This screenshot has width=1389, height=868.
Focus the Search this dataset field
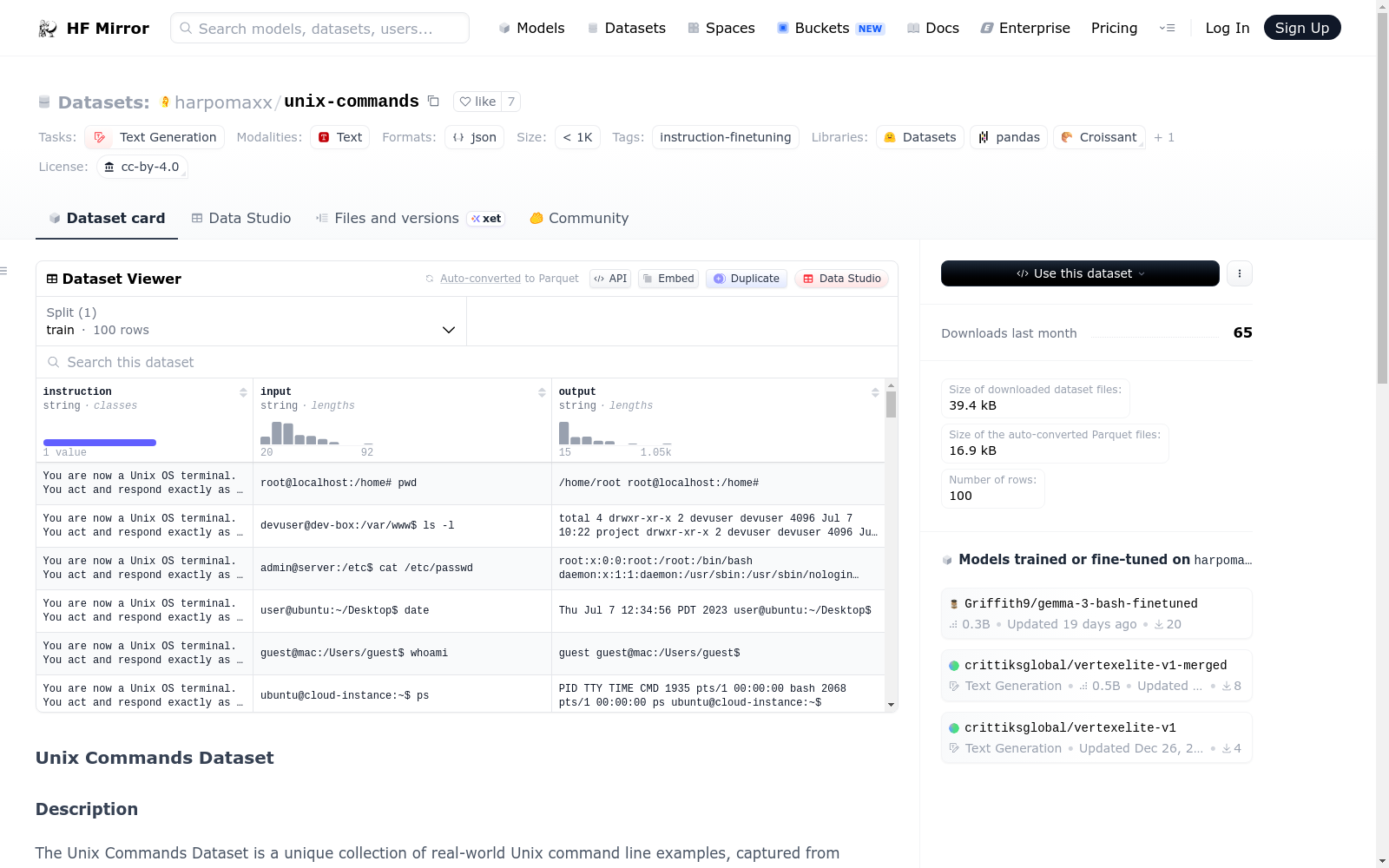click(x=467, y=362)
